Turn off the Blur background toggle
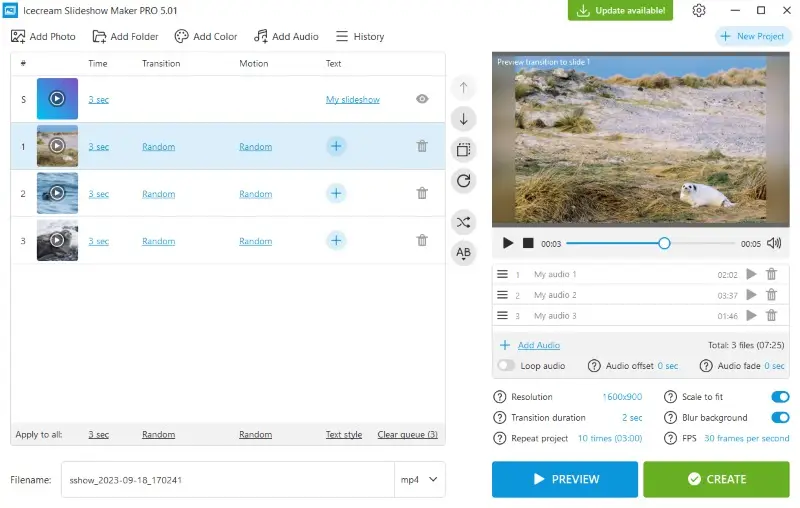800x508 pixels. click(780, 418)
